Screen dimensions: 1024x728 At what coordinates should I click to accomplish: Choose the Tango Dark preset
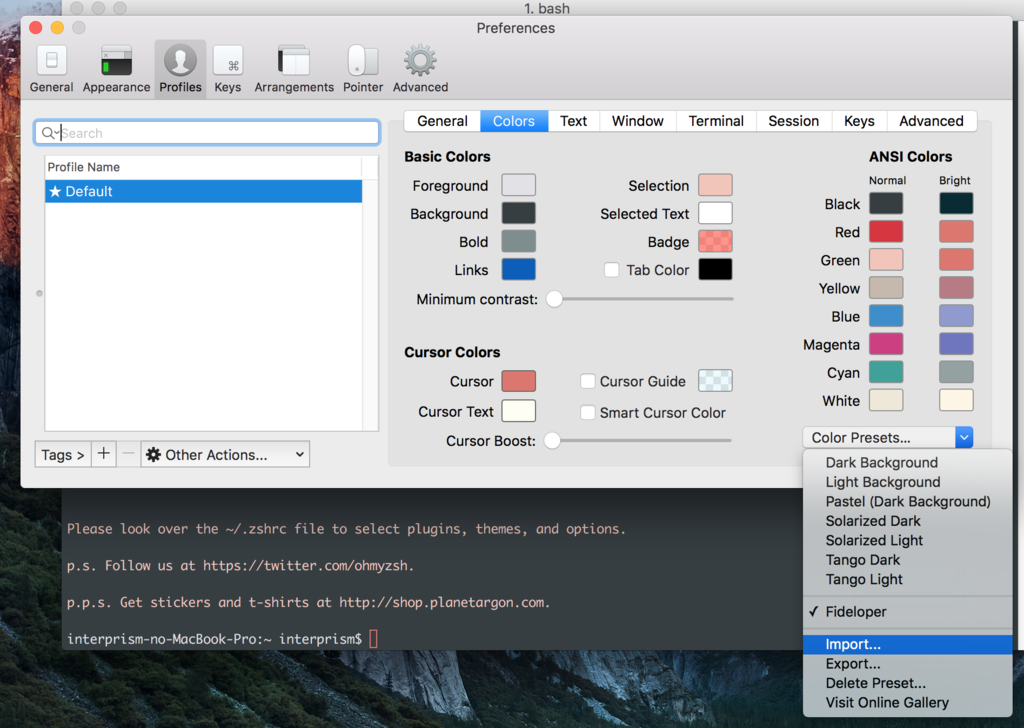[x=908, y=560]
